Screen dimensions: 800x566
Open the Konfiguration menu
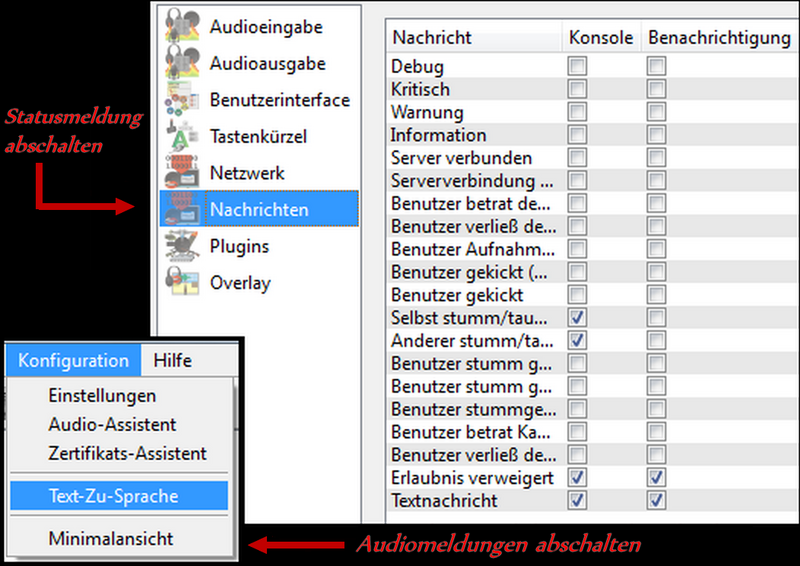click(x=73, y=360)
